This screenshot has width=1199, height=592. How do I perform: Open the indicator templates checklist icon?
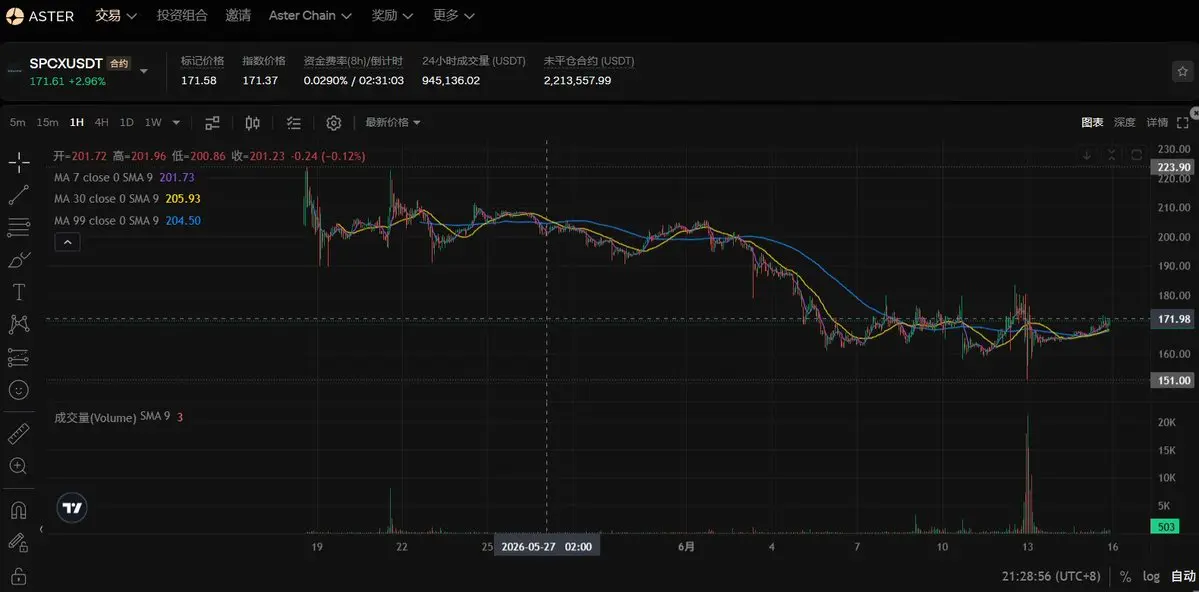coord(294,122)
